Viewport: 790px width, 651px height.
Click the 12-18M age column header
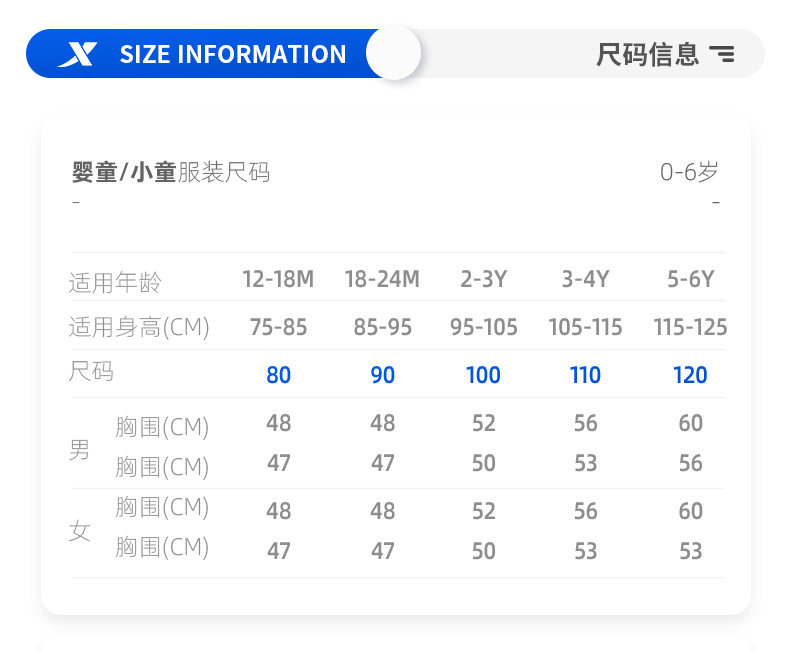point(278,280)
